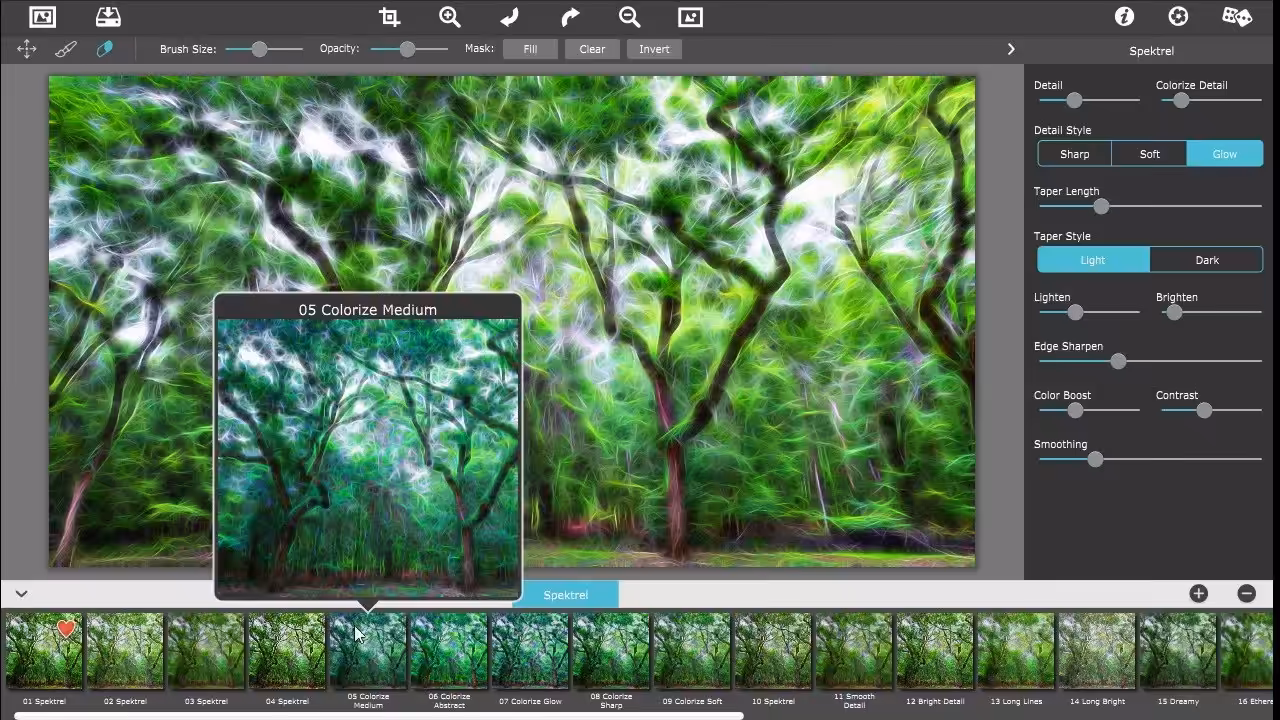Select the Crop tool
The width and height of the screenshot is (1280, 720).
point(389,17)
